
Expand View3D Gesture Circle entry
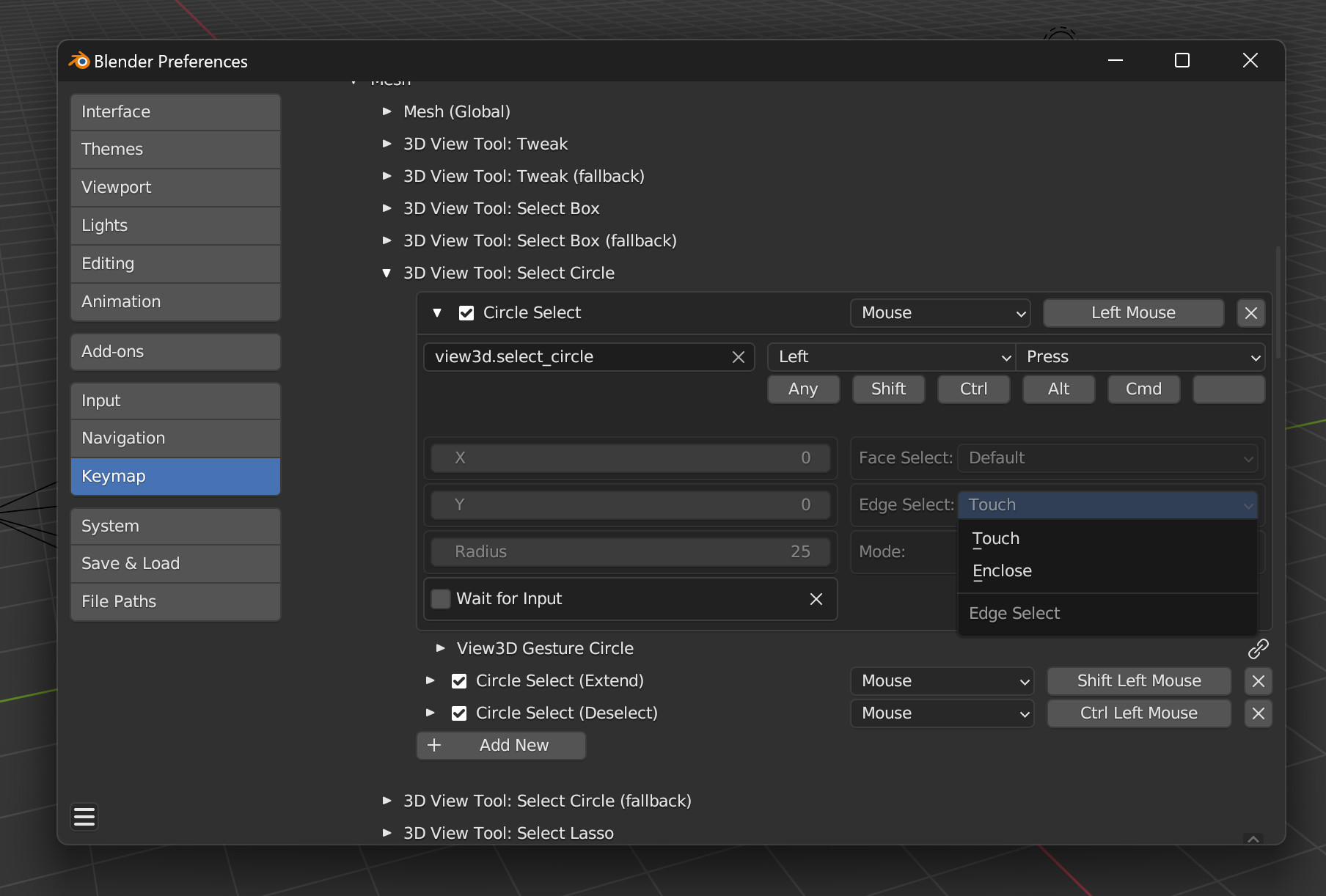440,648
